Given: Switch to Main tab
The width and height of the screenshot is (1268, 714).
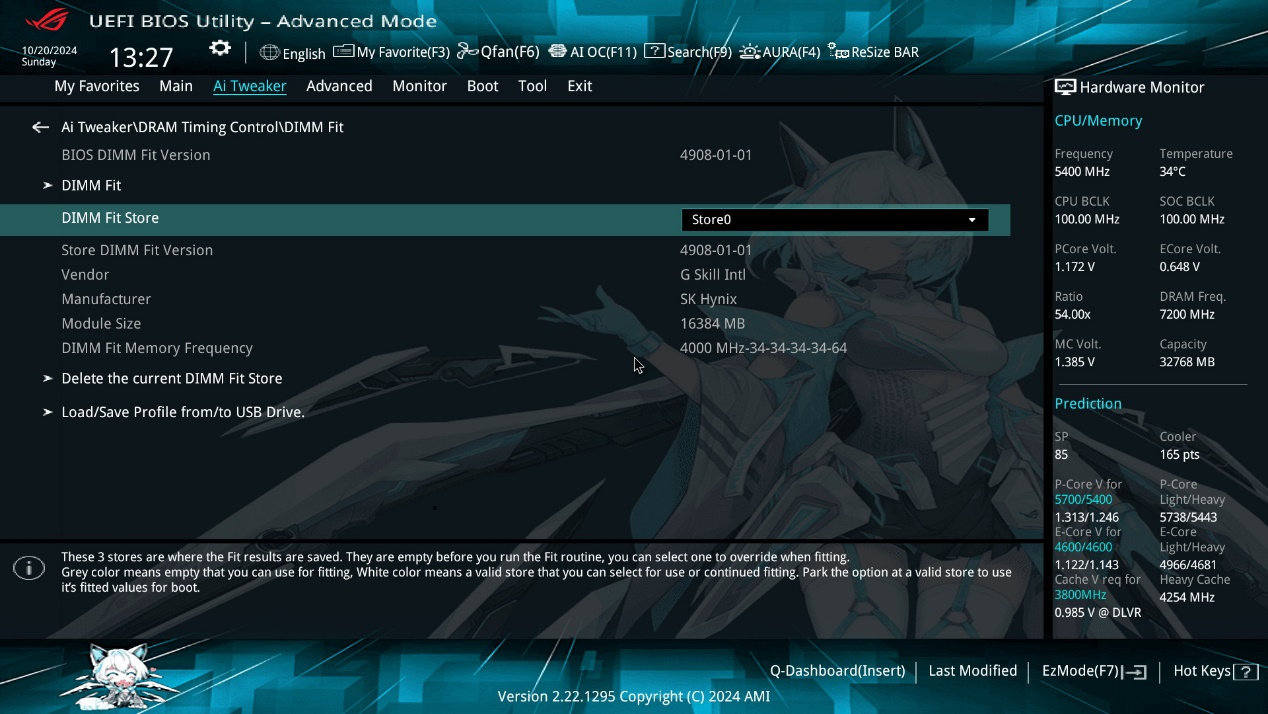Looking at the screenshot, I should [x=176, y=86].
